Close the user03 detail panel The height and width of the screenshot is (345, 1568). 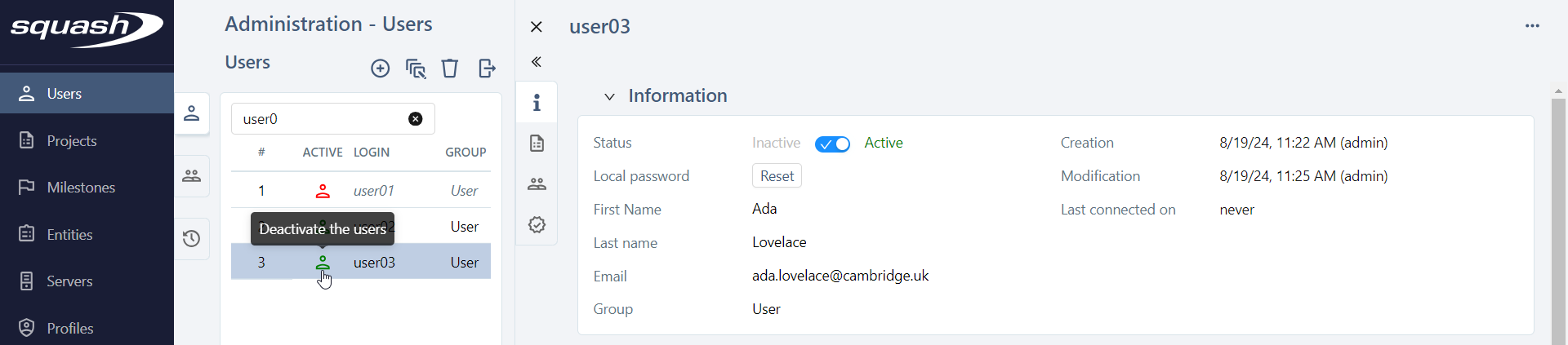537,27
